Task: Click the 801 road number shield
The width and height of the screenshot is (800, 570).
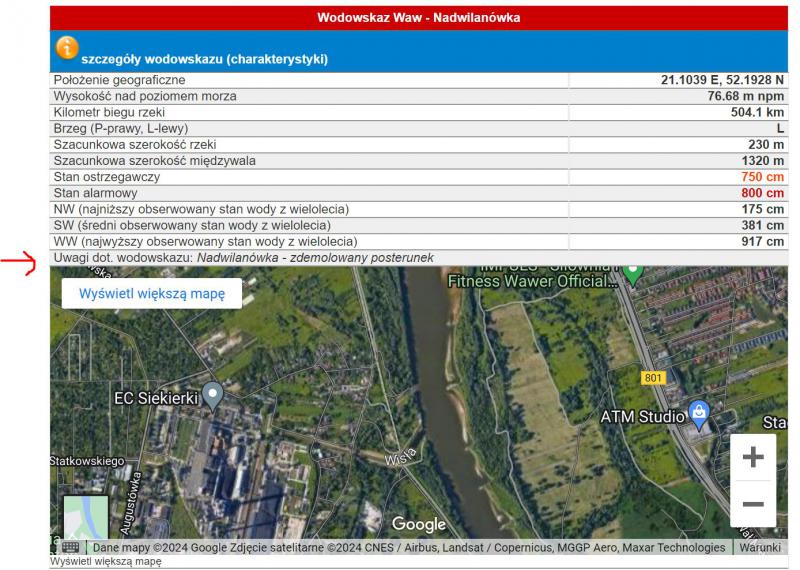Action: (653, 377)
